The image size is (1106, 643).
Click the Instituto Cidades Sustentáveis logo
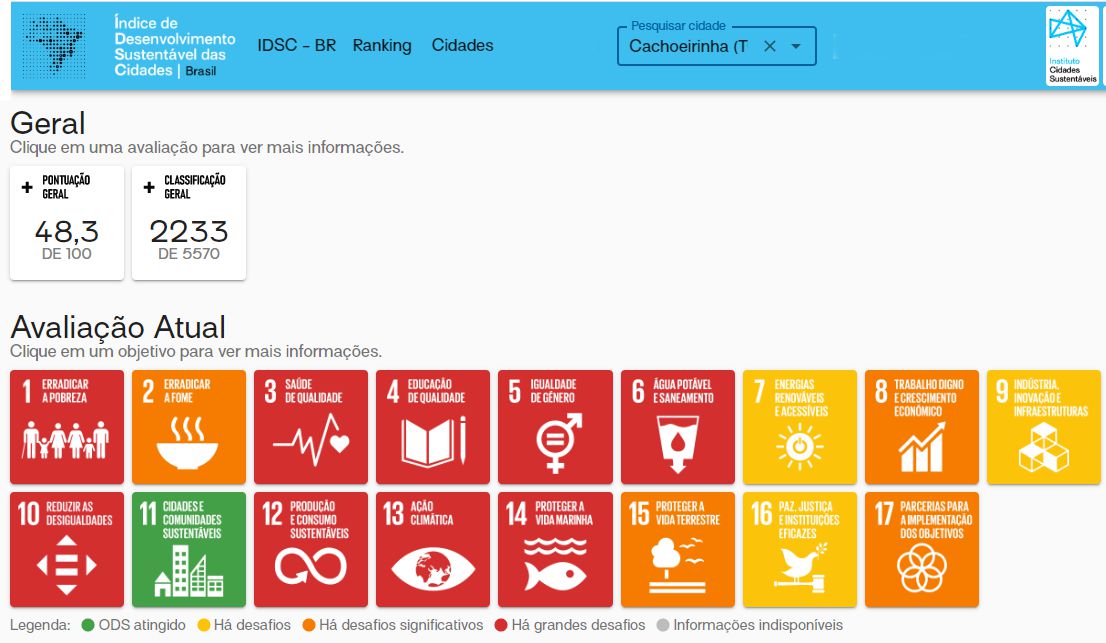click(x=1072, y=46)
